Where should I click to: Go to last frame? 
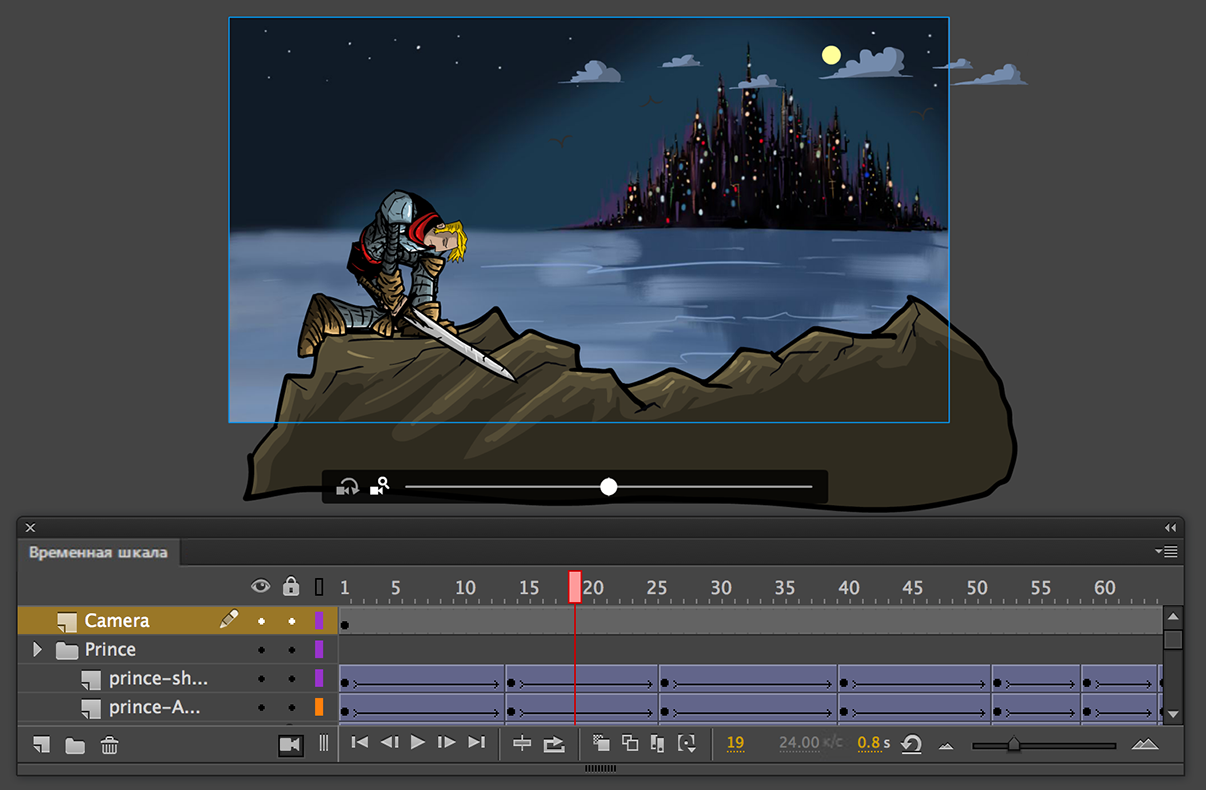coord(477,742)
